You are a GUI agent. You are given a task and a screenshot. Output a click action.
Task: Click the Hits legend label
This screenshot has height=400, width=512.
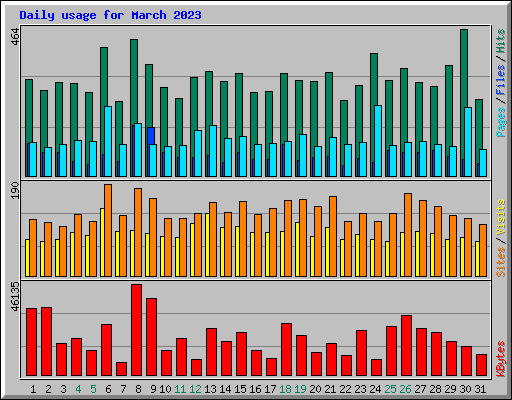pos(500,41)
